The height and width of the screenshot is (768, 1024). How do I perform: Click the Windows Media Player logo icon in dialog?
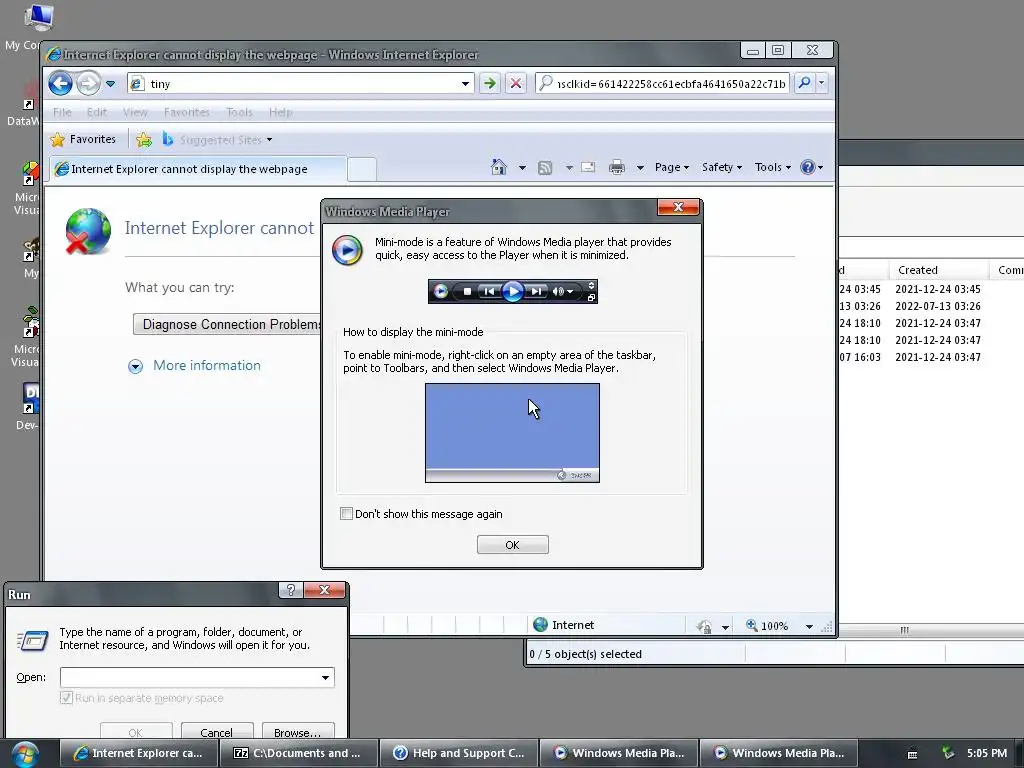coord(347,250)
